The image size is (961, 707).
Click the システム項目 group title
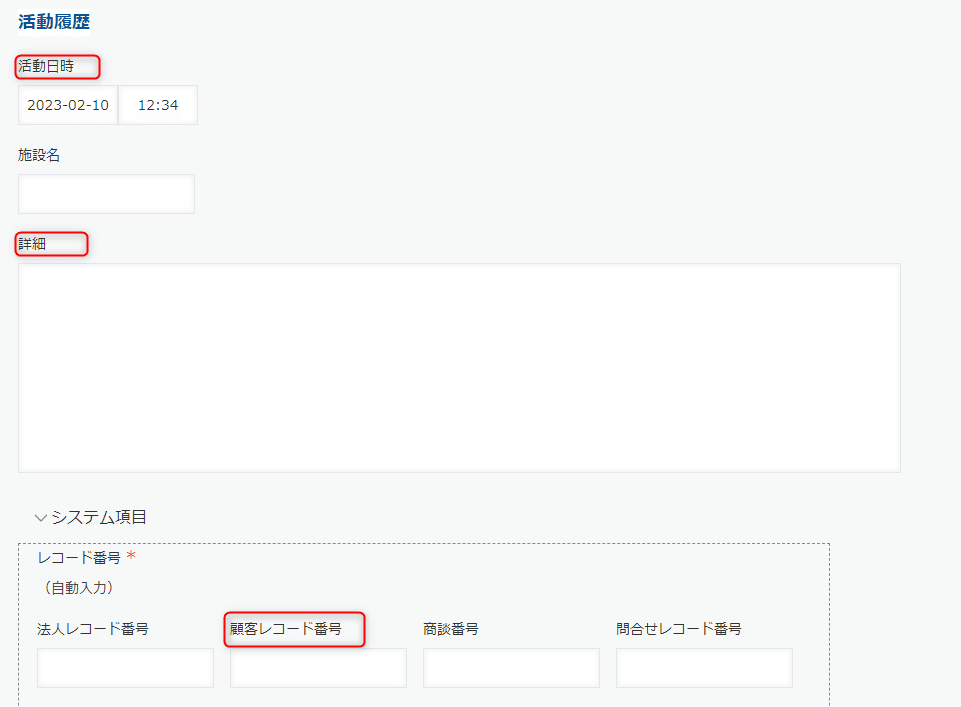[99, 517]
